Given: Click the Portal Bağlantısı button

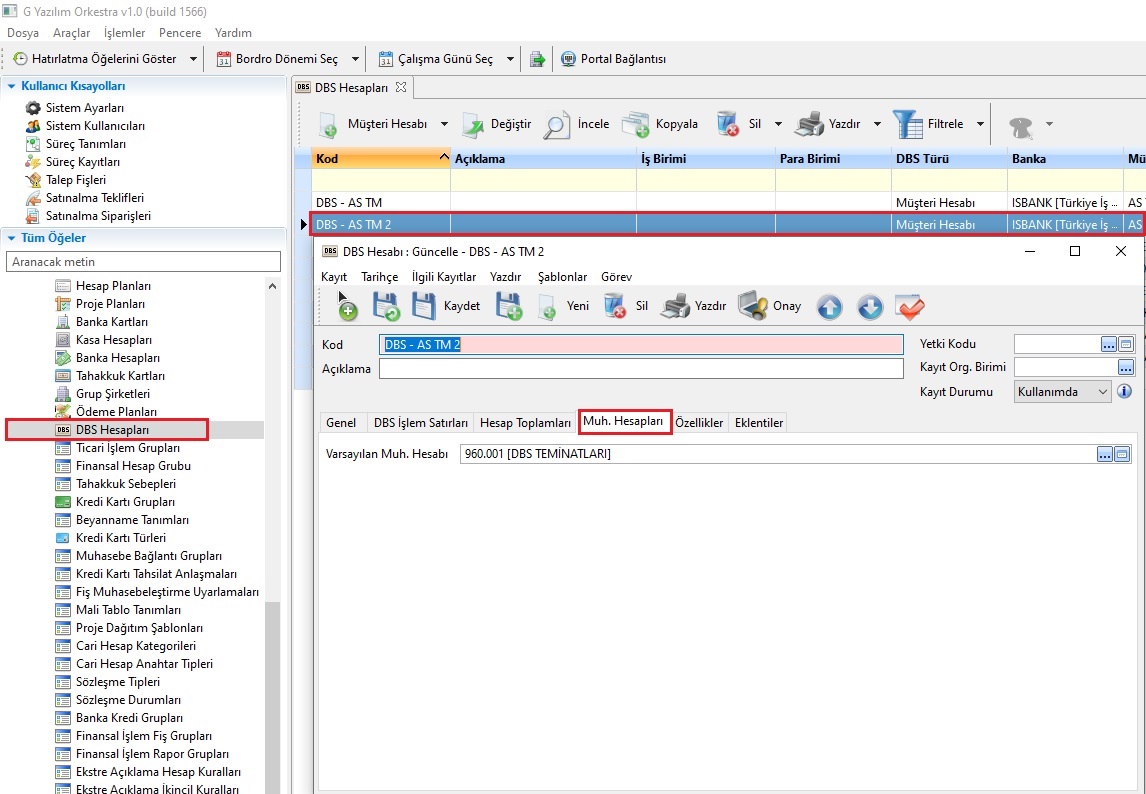Looking at the screenshot, I should [612, 59].
